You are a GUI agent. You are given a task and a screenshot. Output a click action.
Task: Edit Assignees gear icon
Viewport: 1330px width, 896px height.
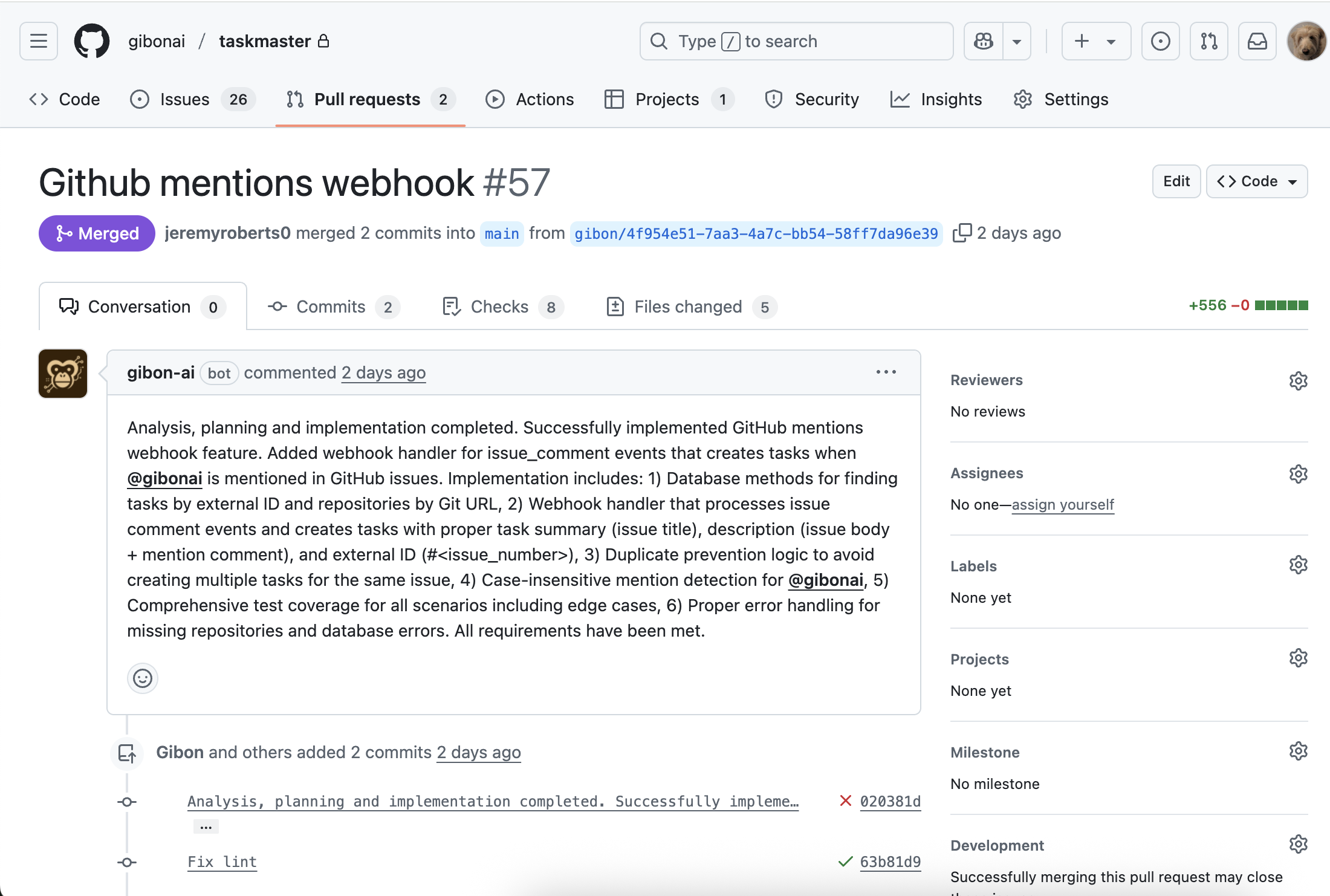coord(1298,473)
